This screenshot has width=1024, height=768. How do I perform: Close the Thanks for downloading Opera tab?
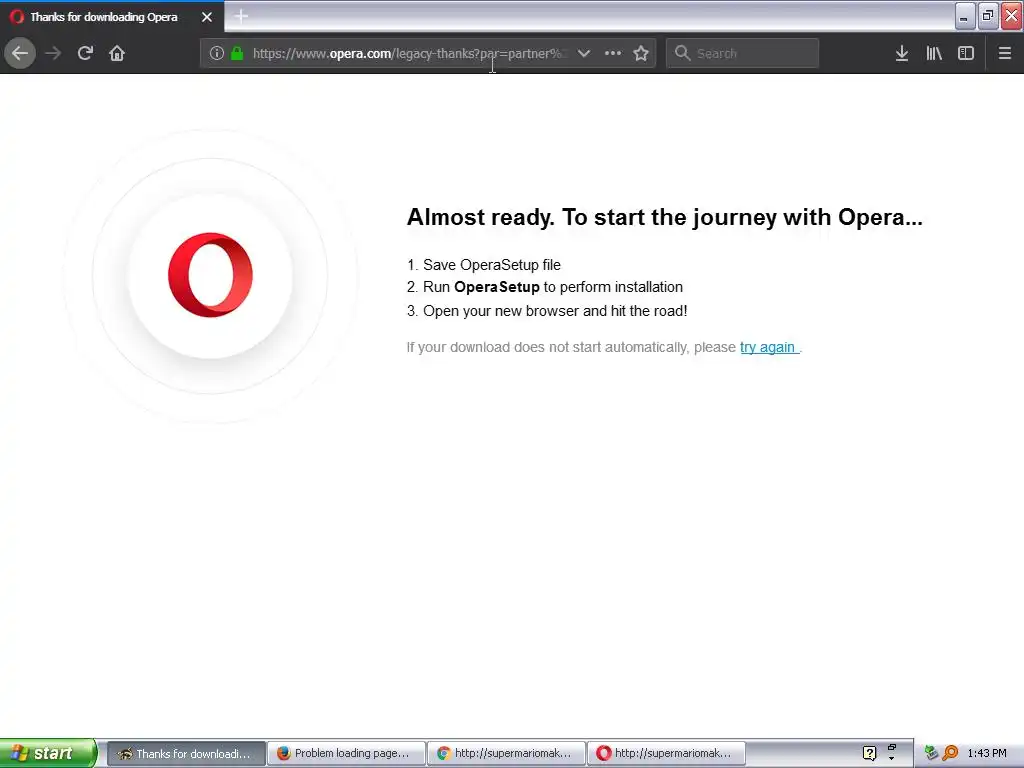pos(207,17)
